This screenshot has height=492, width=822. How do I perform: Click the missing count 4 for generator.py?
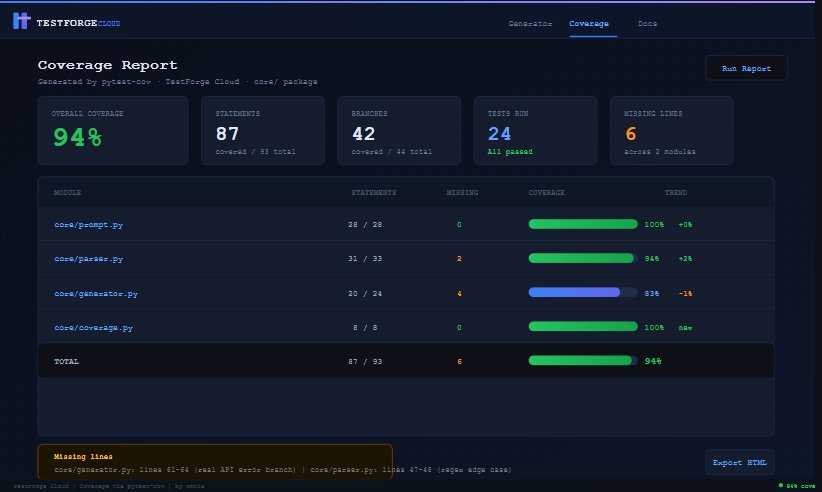(x=459, y=294)
